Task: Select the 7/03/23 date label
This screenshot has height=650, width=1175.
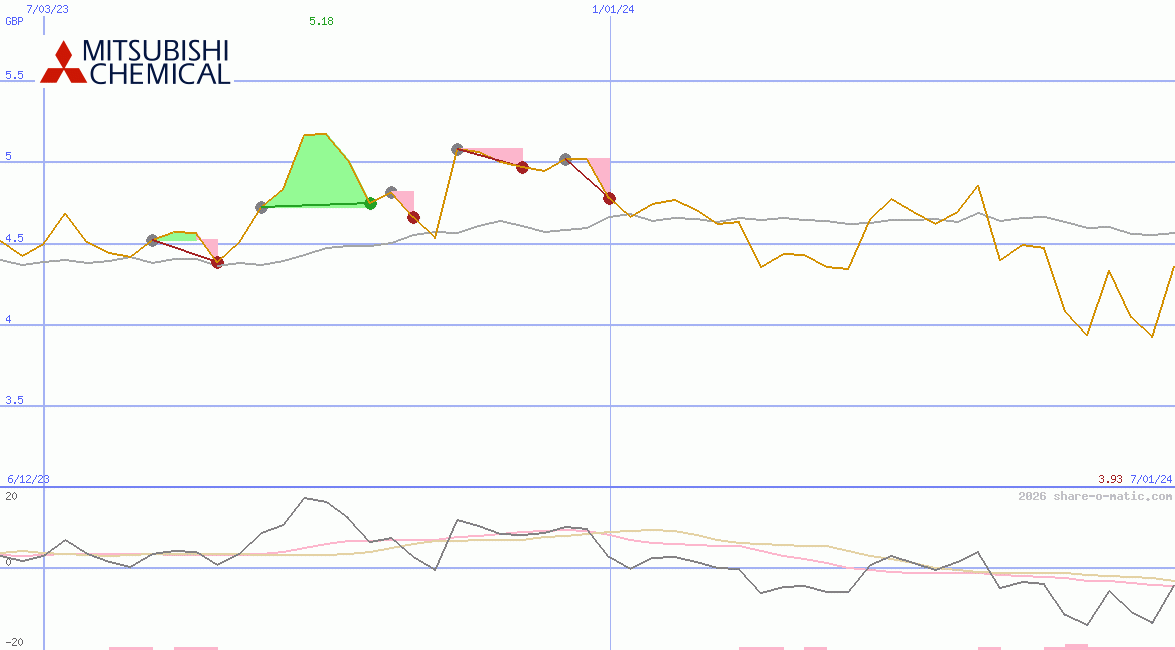Action: pos(47,9)
